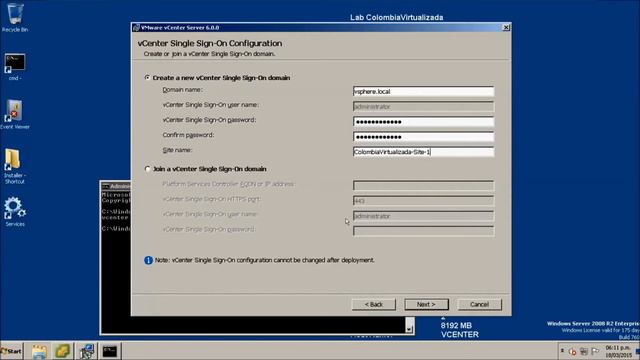Click the Back button
This screenshot has width=640, height=360.
[373, 304]
